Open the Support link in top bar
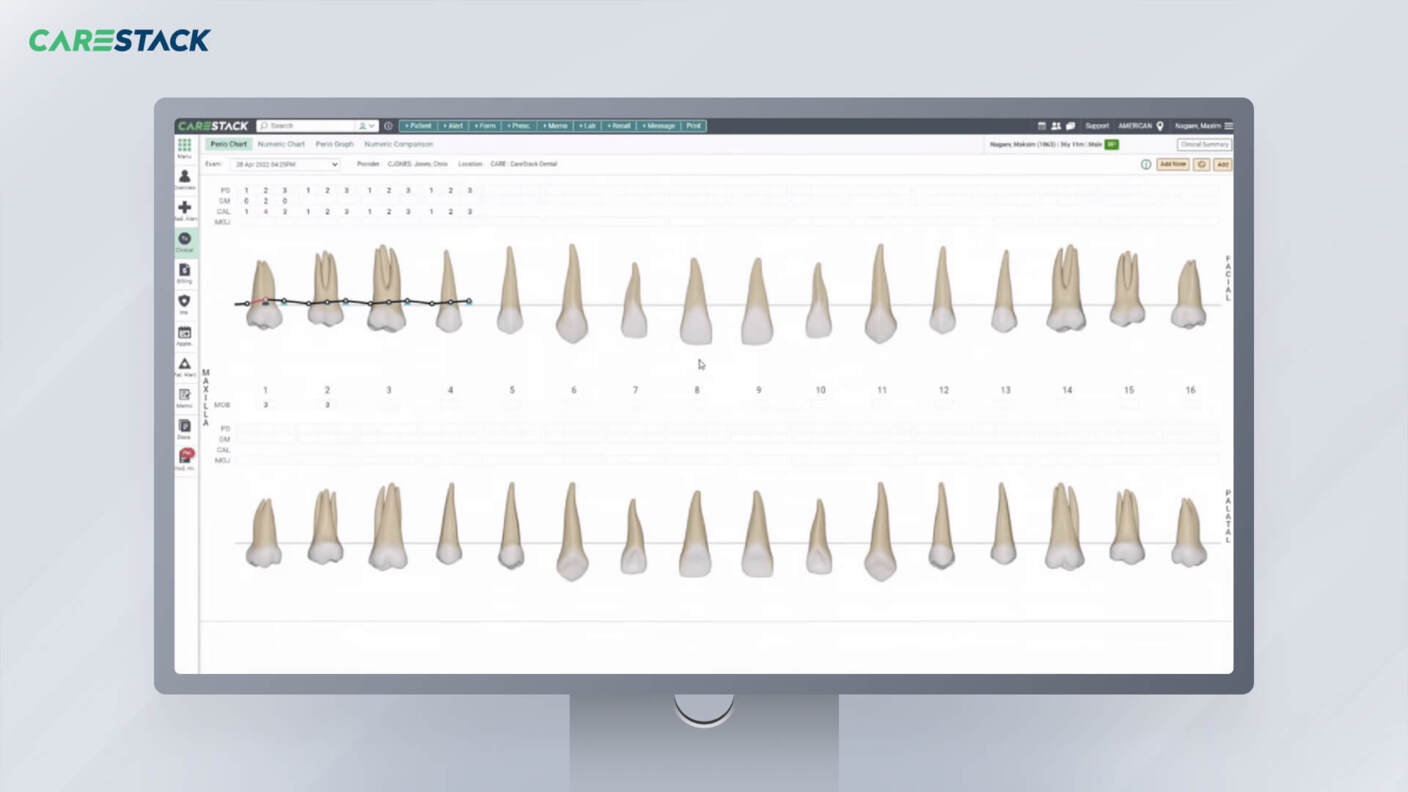Screen dimensions: 1408x792 pyautogui.click(x=1097, y=126)
